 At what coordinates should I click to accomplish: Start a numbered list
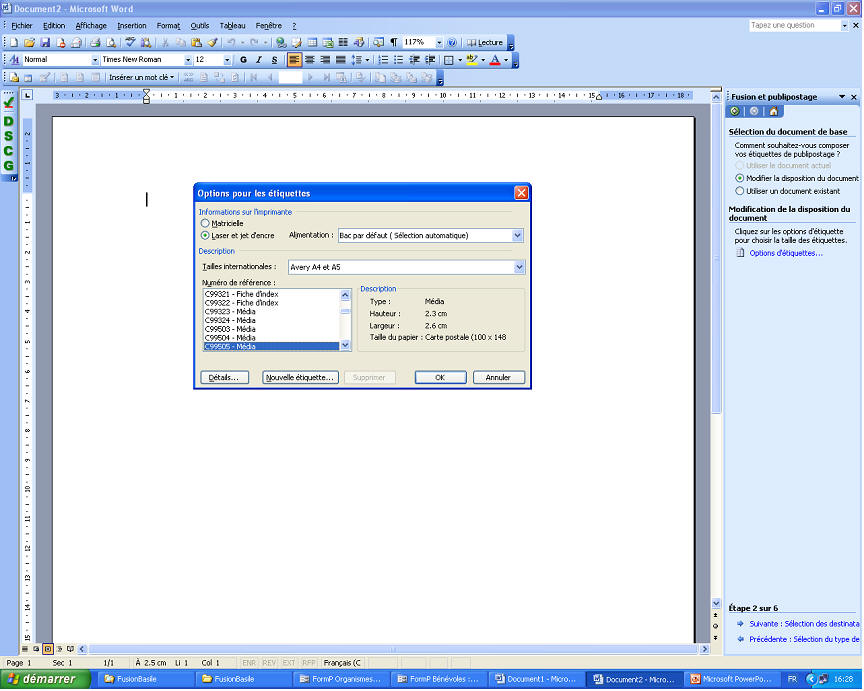click(383, 60)
